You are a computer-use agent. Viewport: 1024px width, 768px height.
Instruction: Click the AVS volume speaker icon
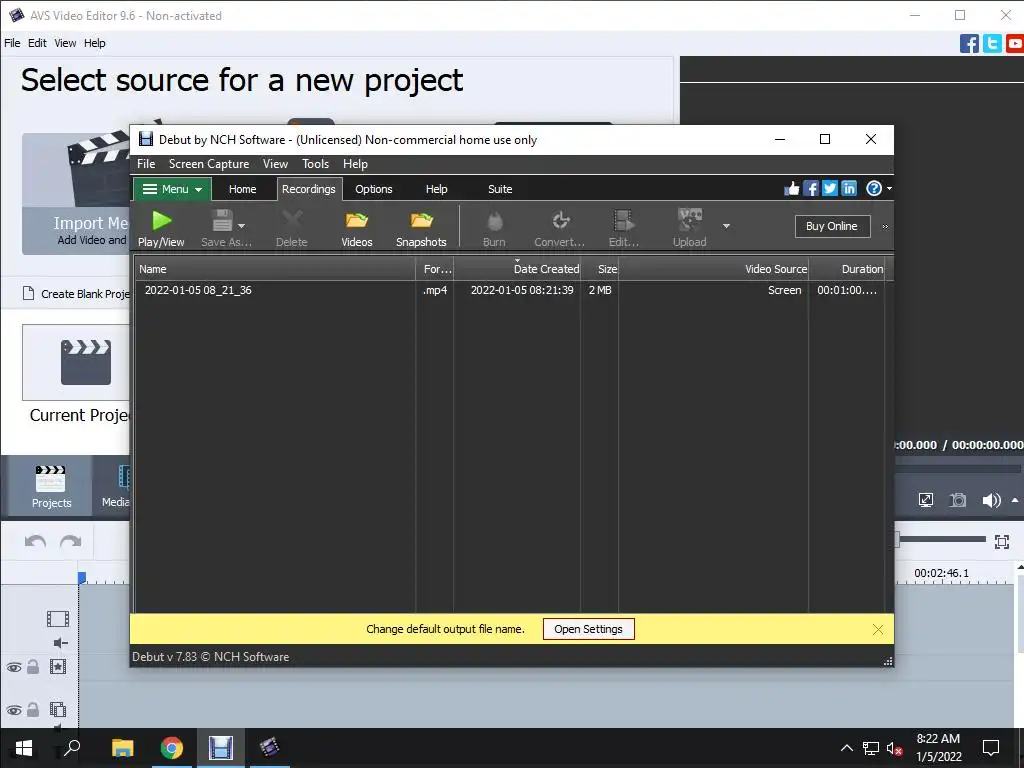click(x=991, y=500)
